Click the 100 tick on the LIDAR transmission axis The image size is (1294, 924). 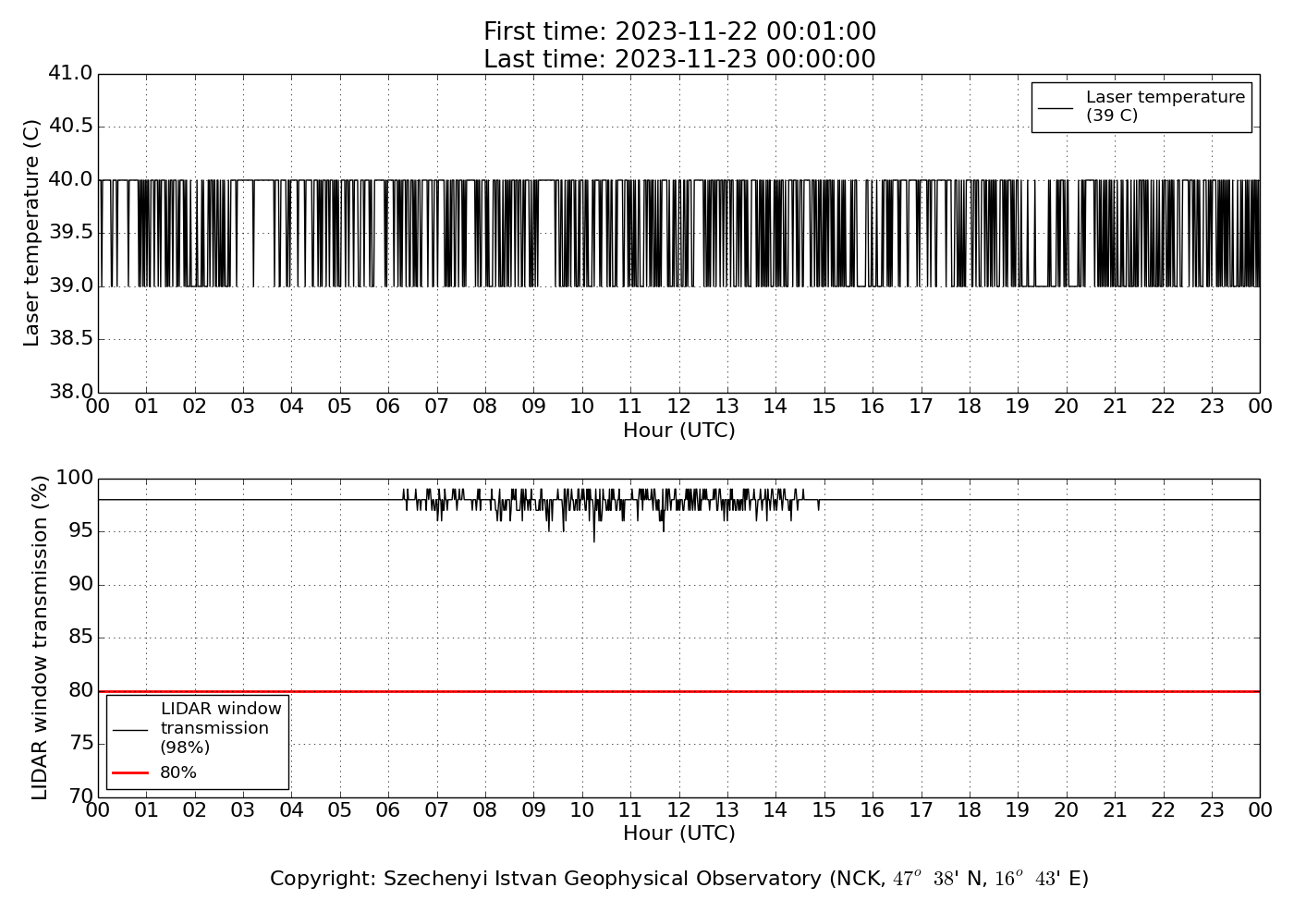pos(75,479)
